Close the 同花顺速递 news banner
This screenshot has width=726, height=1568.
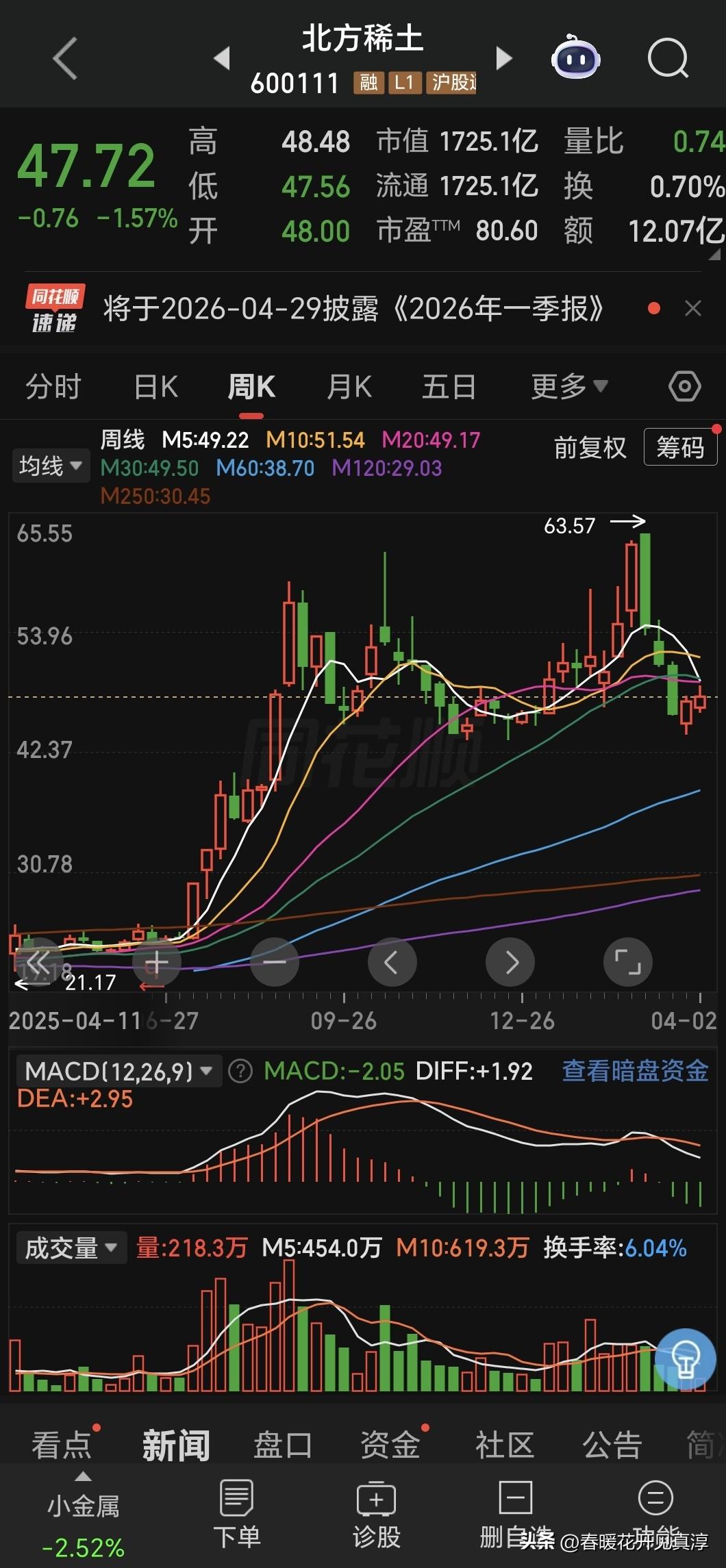coord(693,309)
